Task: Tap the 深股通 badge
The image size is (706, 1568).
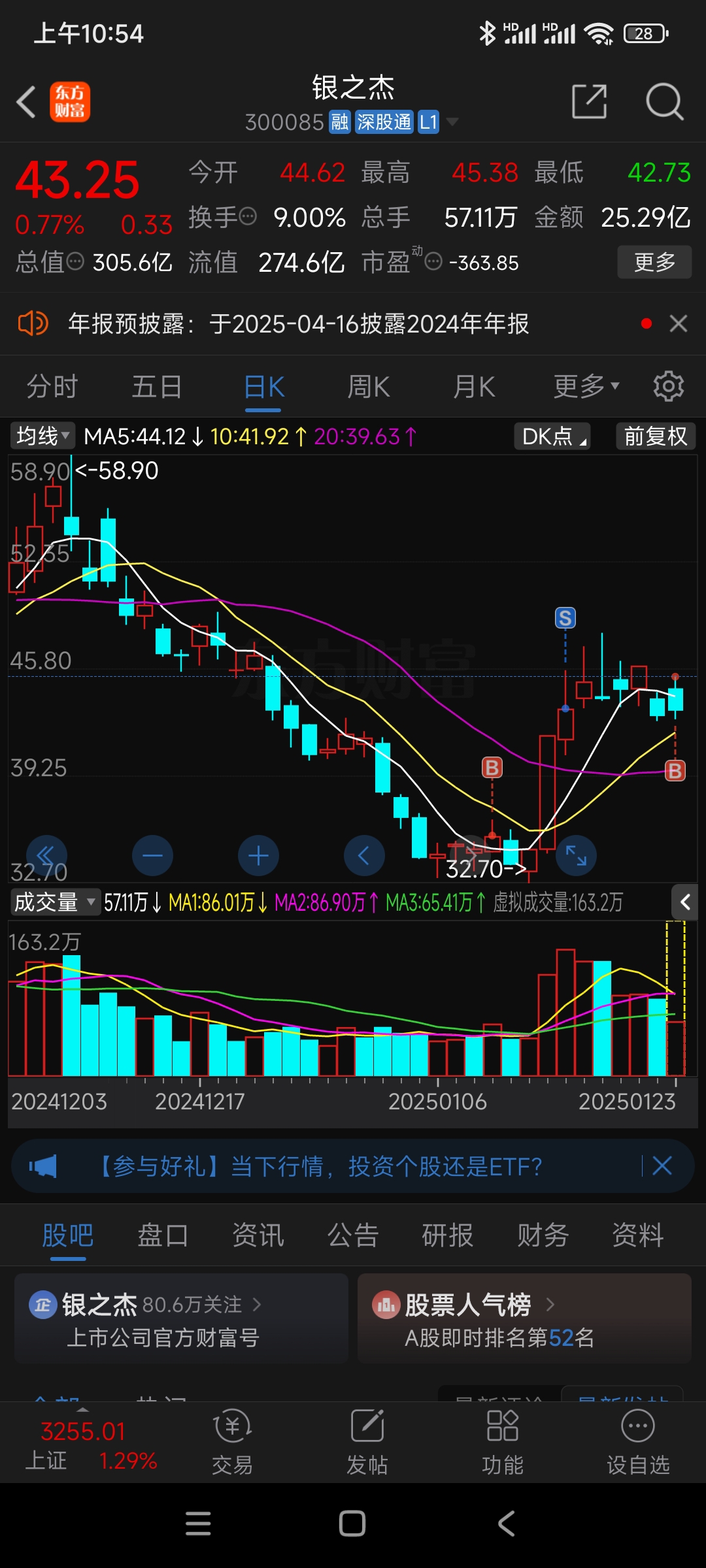Action: coord(384,122)
